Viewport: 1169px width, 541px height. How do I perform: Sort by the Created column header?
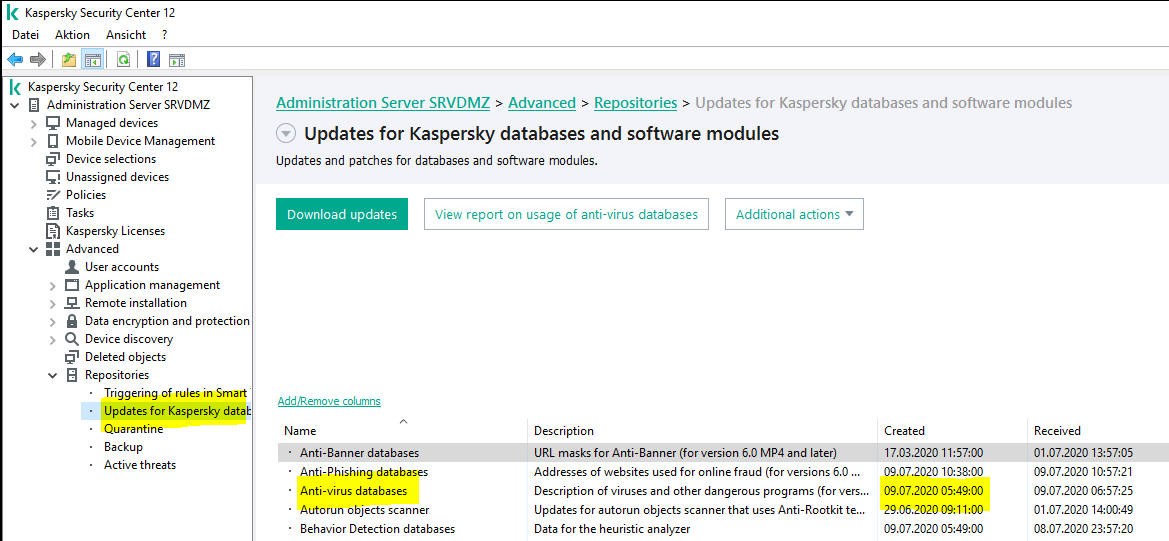tap(953, 431)
